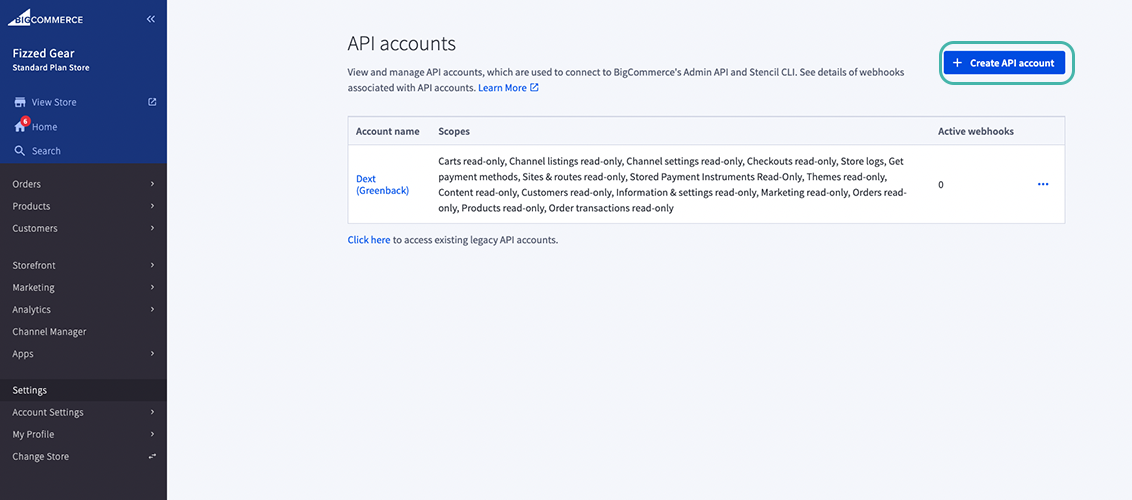Open Channel Manager from sidebar
Viewport: 1132px width, 500px height.
click(50, 331)
